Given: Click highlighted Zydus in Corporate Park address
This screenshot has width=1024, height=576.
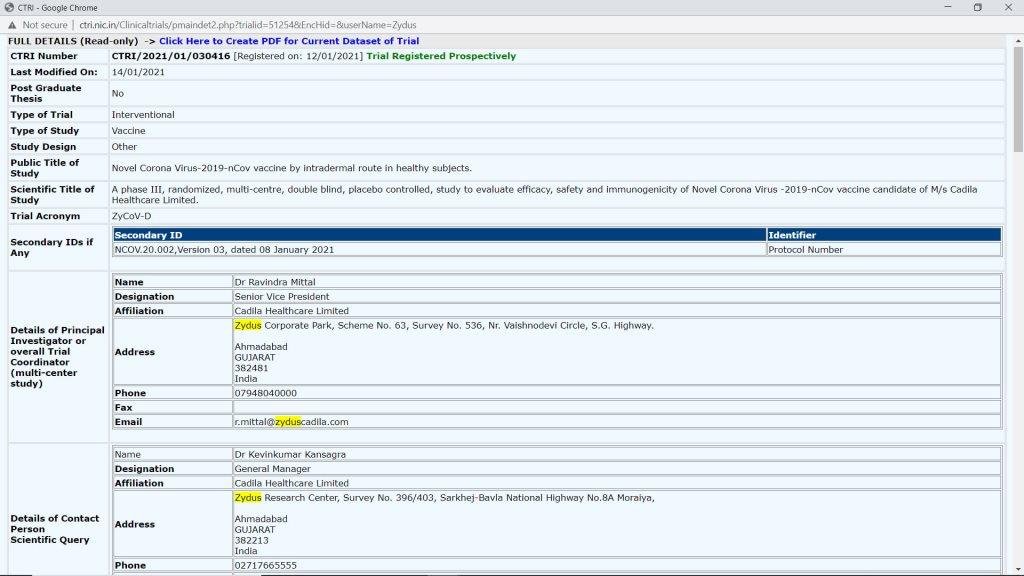Looking at the screenshot, I should 248,325.
